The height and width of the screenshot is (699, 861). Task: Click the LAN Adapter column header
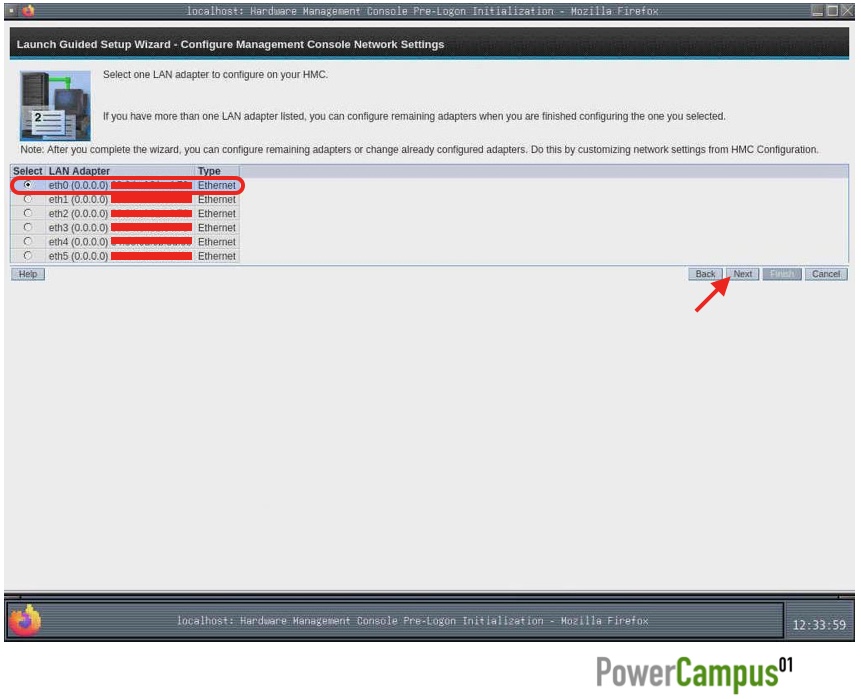tap(79, 171)
